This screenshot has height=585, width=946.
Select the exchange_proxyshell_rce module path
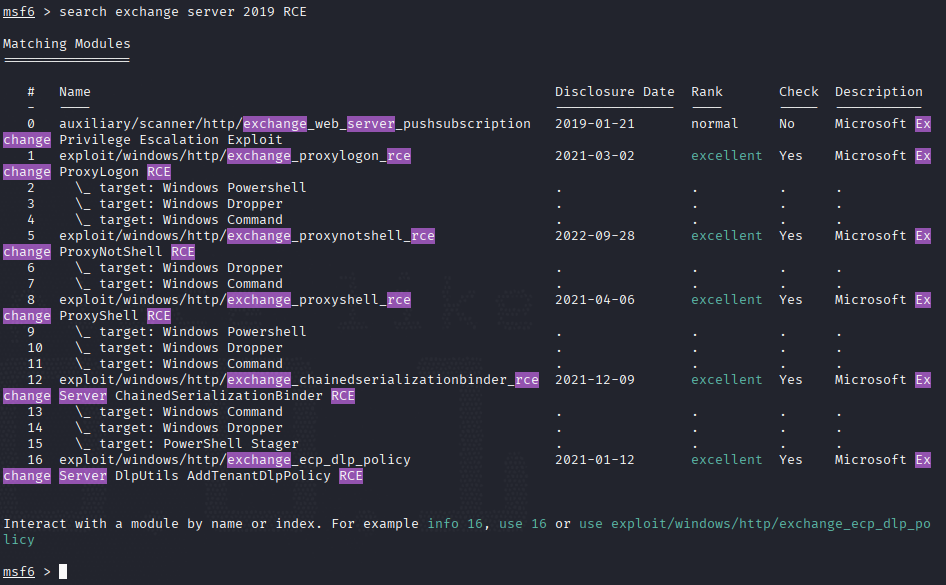click(235, 300)
